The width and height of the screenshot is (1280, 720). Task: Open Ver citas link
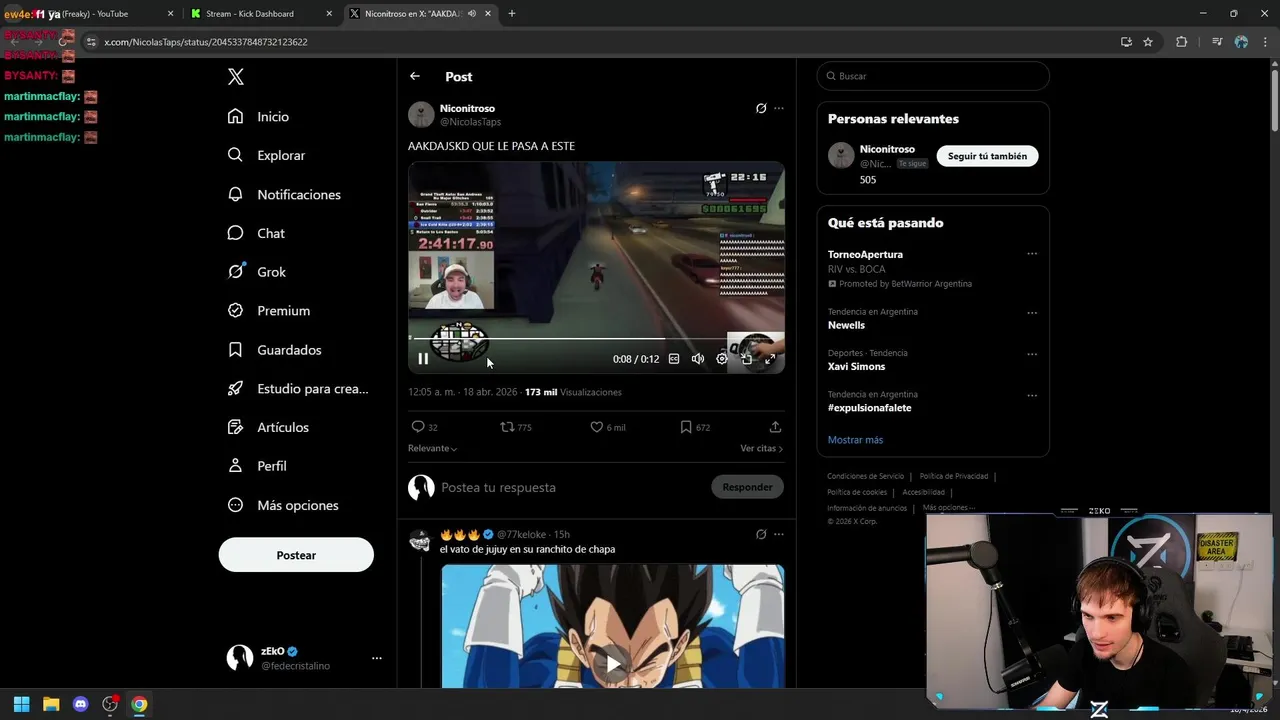coord(762,448)
